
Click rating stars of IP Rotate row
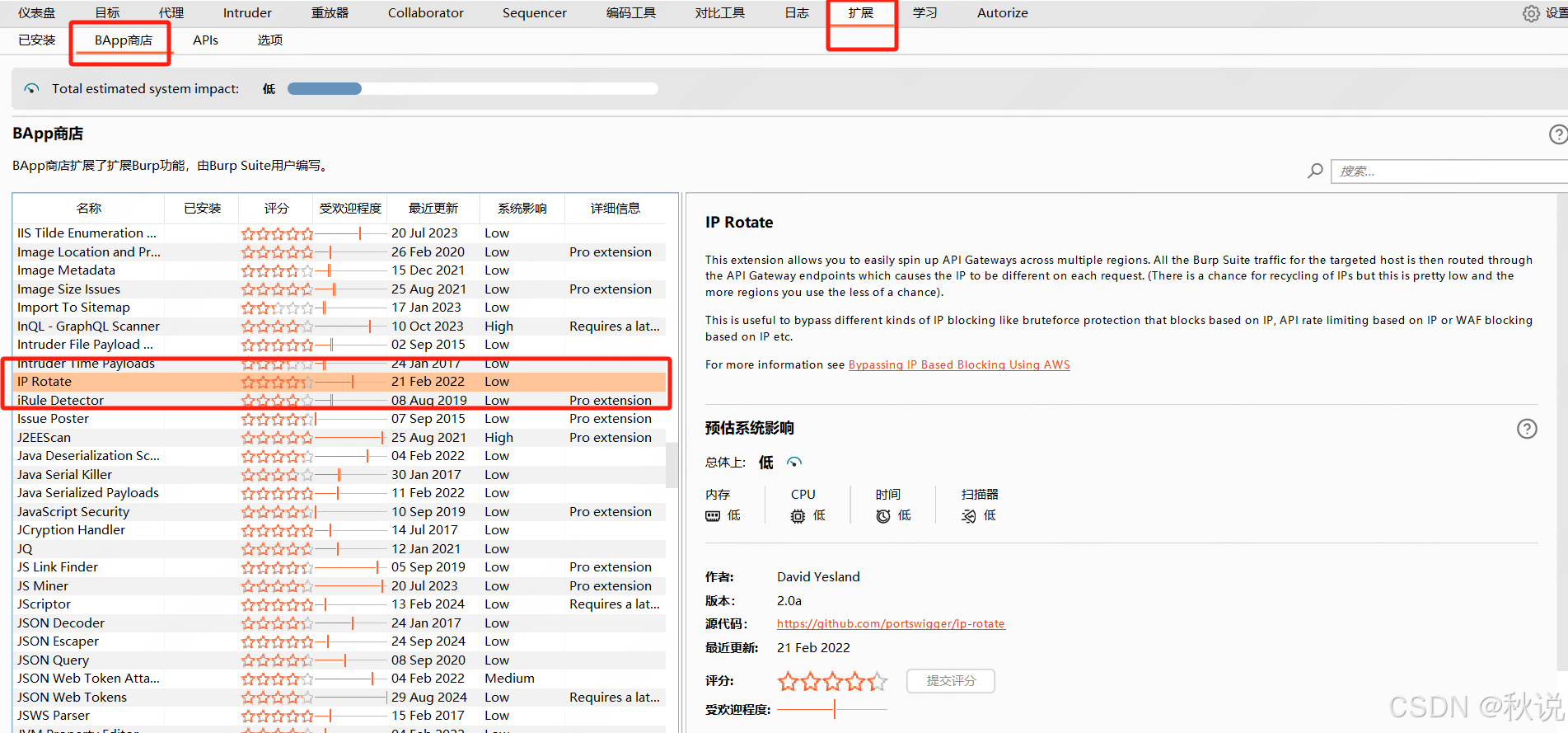click(277, 382)
